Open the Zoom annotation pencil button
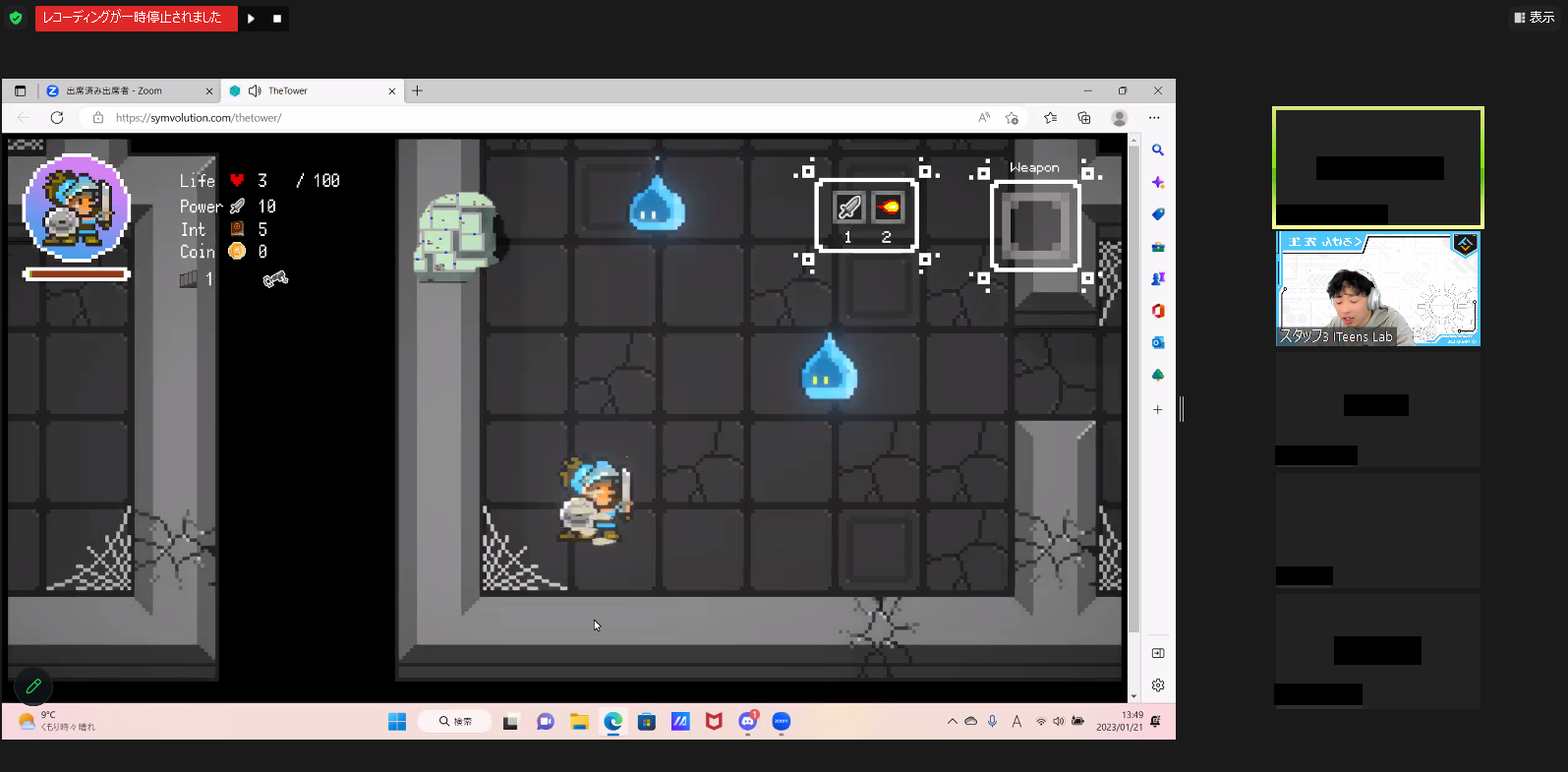Screen dimensions: 1568x772 click(x=33, y=686)
